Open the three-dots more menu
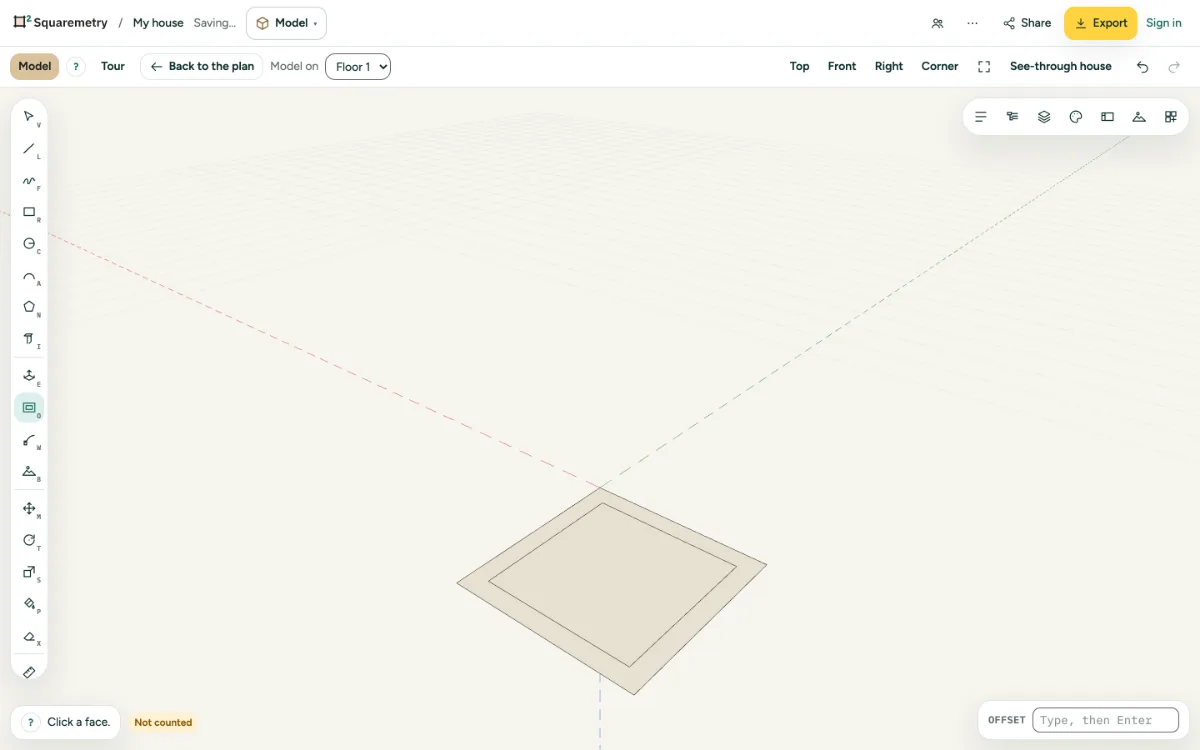The height and width of the screenshot is (750, 1200). tap(972, 23)
